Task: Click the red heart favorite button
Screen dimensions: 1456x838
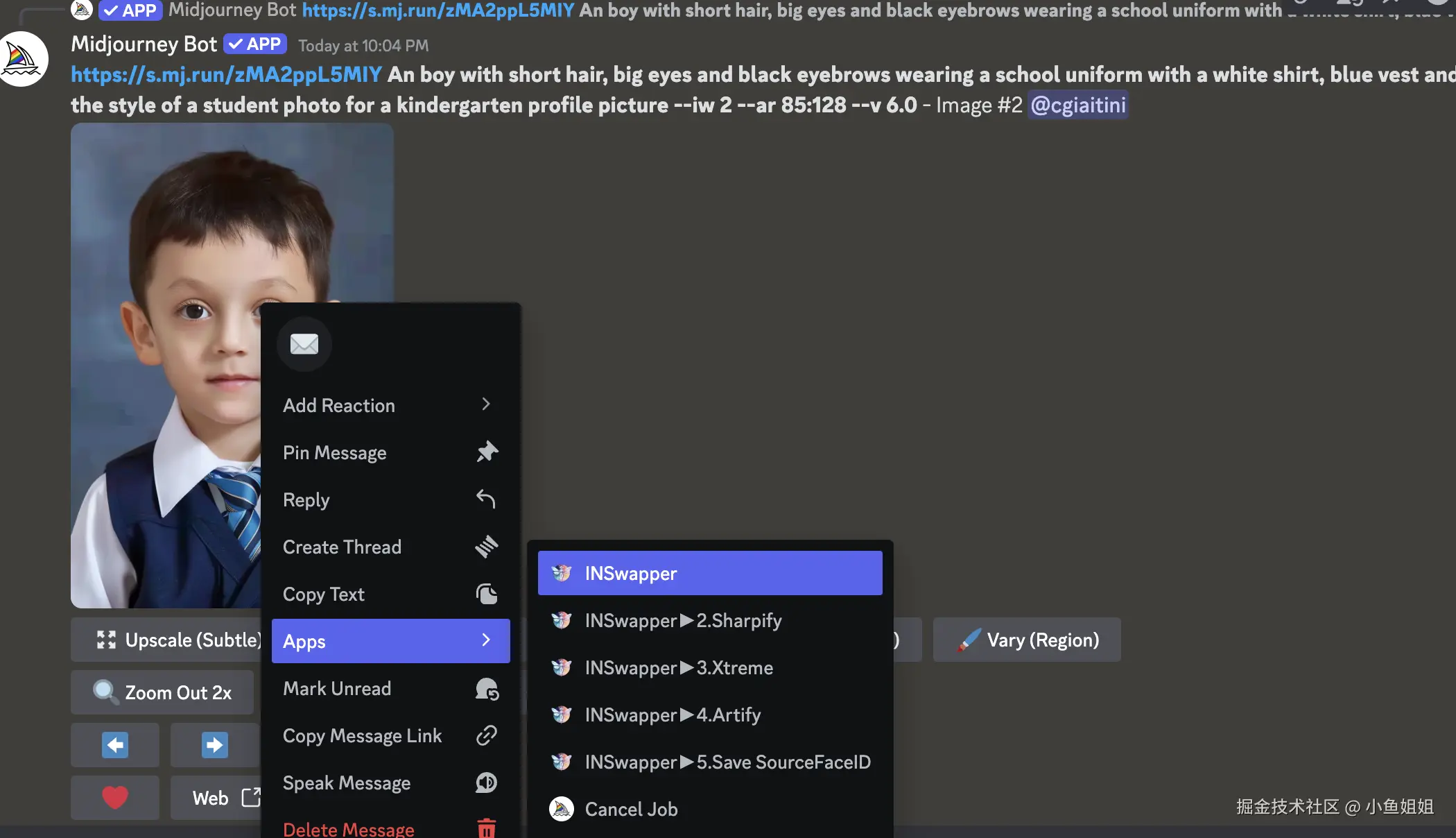Action: pos(115,798)
